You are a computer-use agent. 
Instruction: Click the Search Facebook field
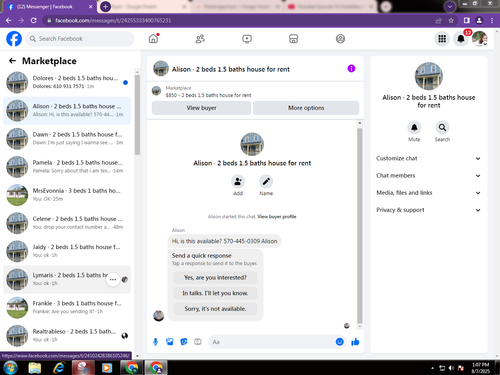point(80,39)
